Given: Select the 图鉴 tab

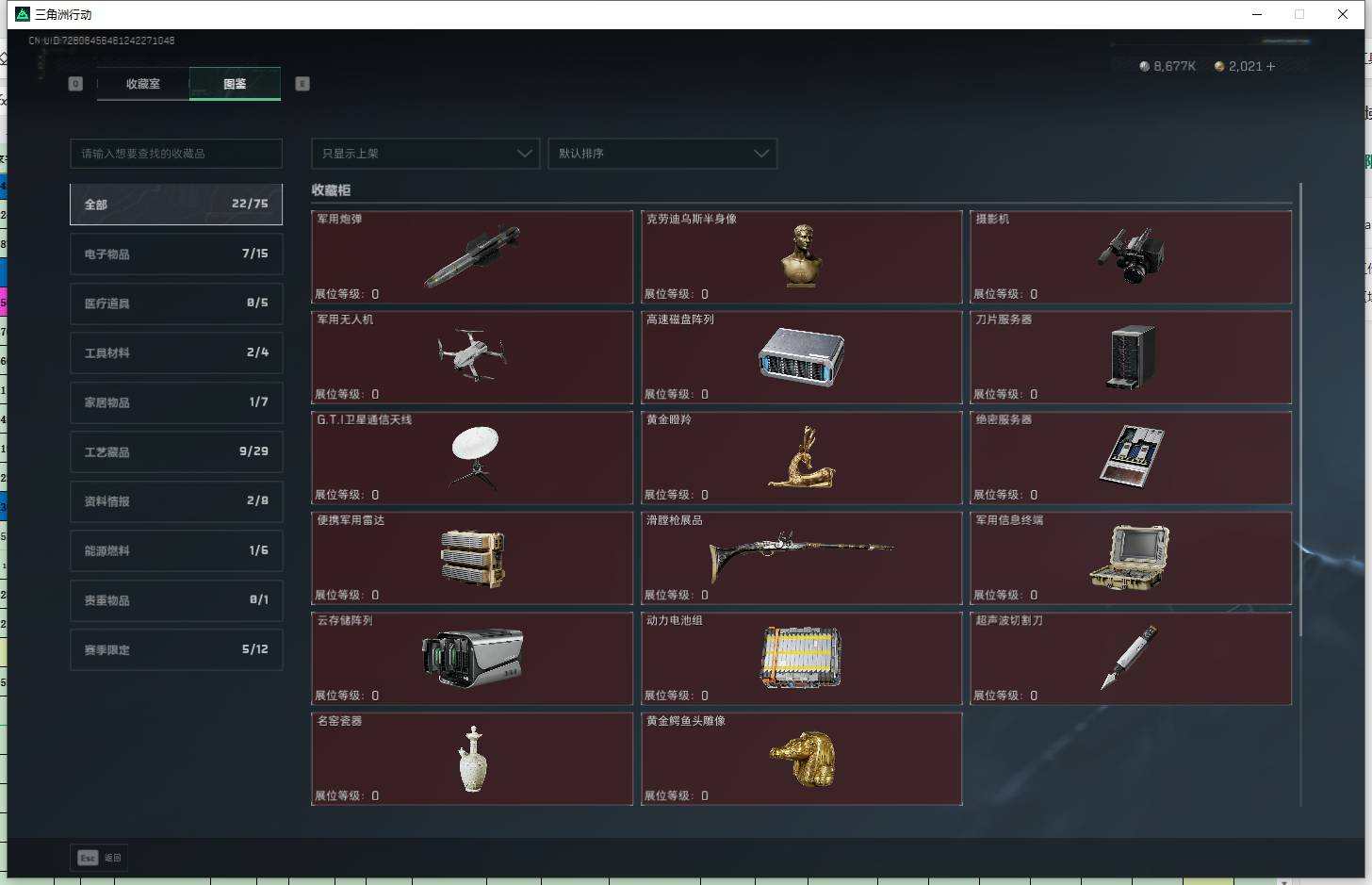Looking at the screenshot, I should click(x=235, y=84).
